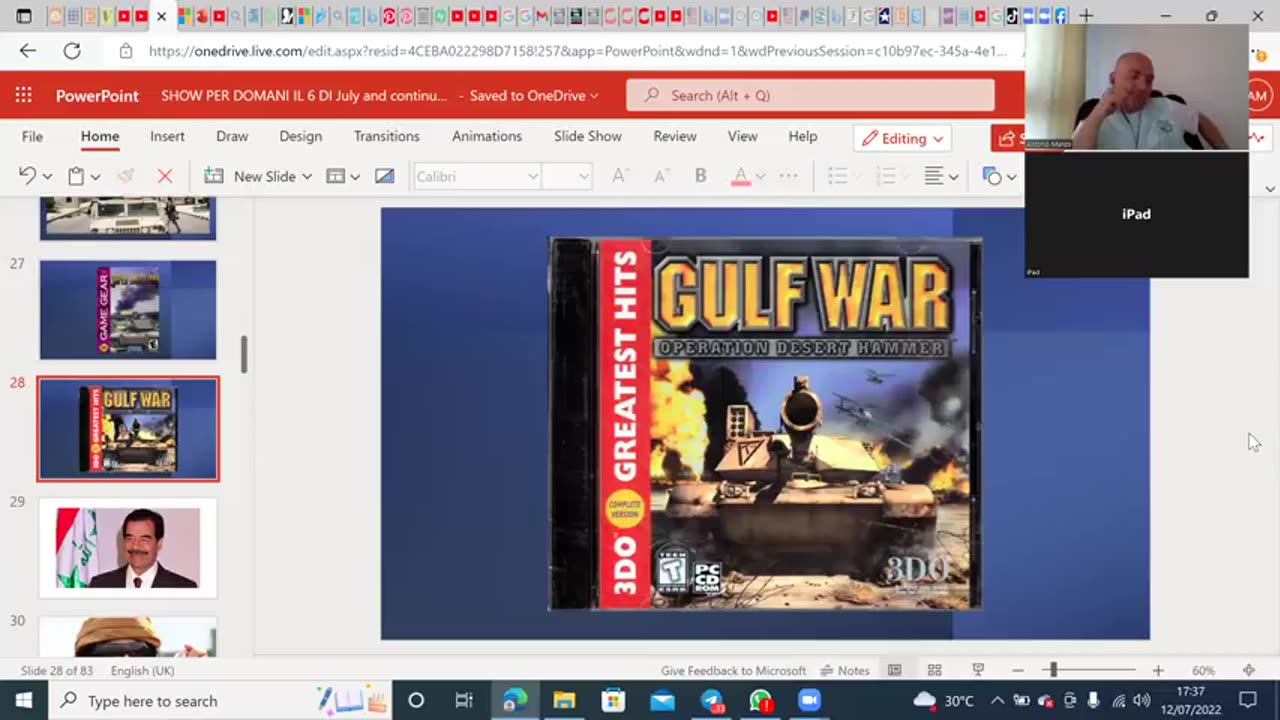Open WhatsApp from the taskbar
The height and width of the screenshot is (720, 1280).
(x=761, y=700)
